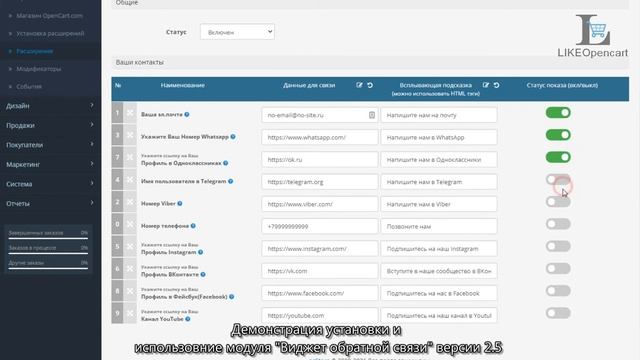
Task: Click the https://vk.com input field
Action: pyautogui.click(x=320, y=271)
